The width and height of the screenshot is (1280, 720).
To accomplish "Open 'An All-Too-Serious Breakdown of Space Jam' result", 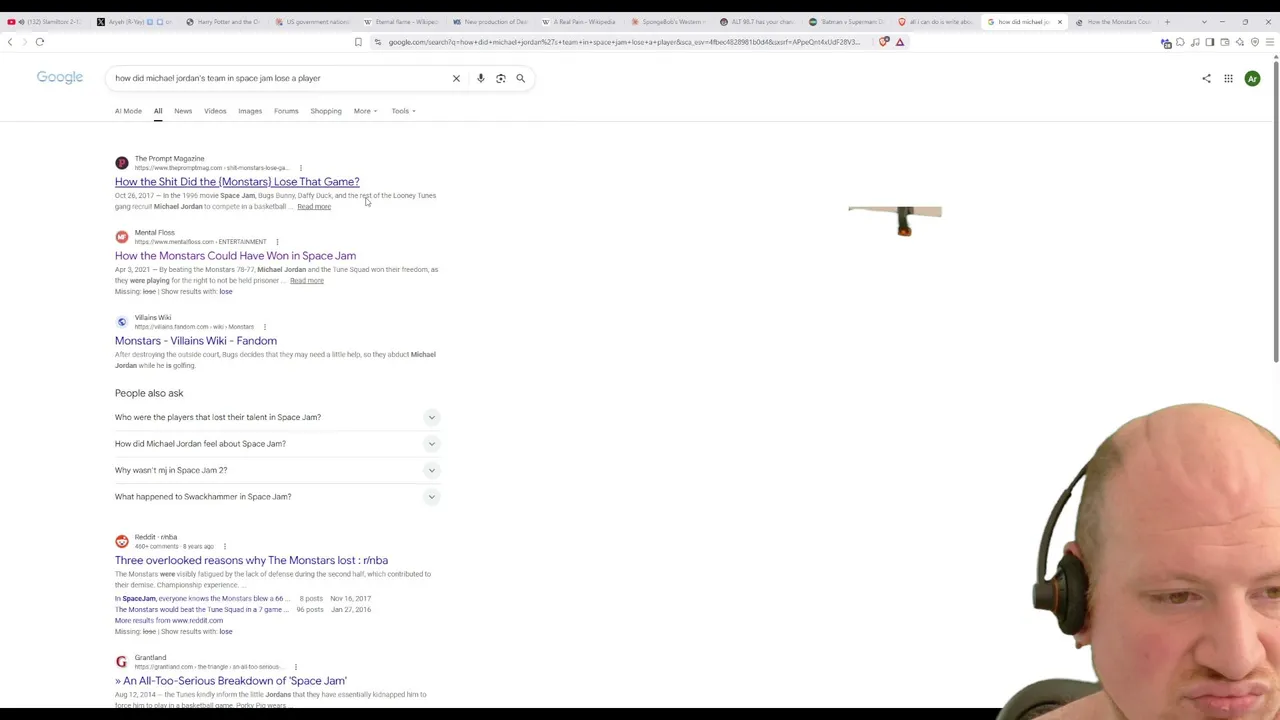I will pos(231,681).
